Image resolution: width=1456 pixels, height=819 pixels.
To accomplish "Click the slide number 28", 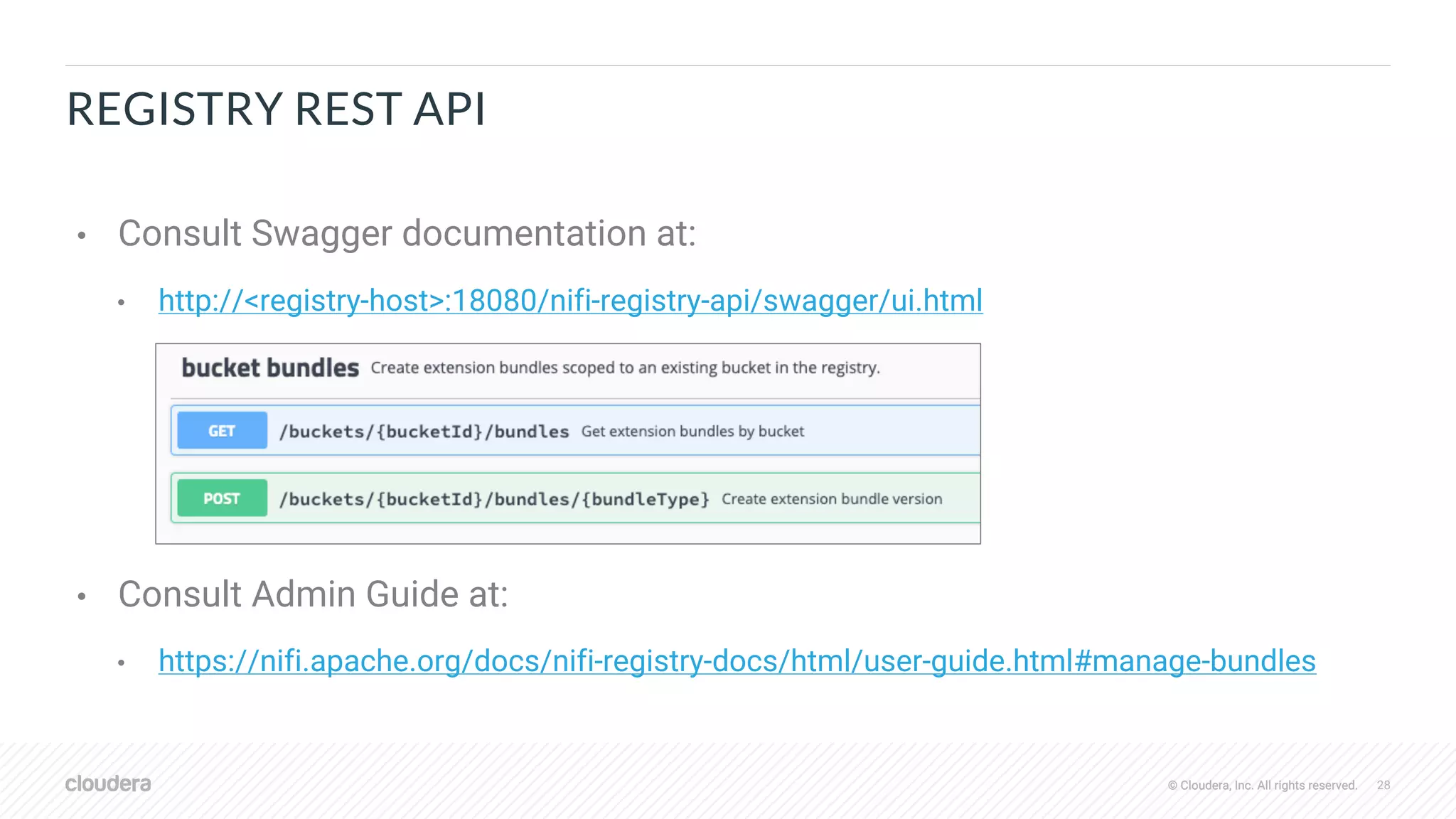I will (1383, 785).
